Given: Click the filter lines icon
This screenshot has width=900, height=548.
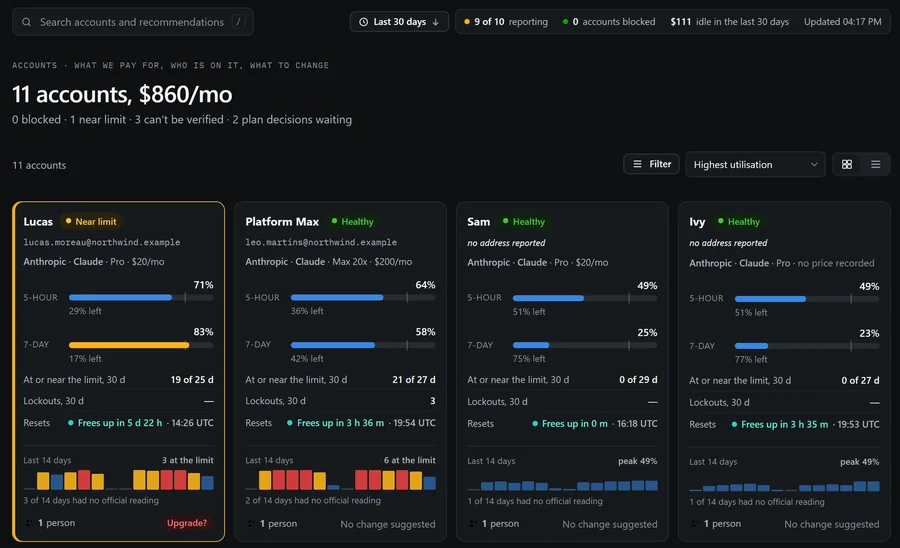Looking at the screenshot, I should (x=637, y=164).
